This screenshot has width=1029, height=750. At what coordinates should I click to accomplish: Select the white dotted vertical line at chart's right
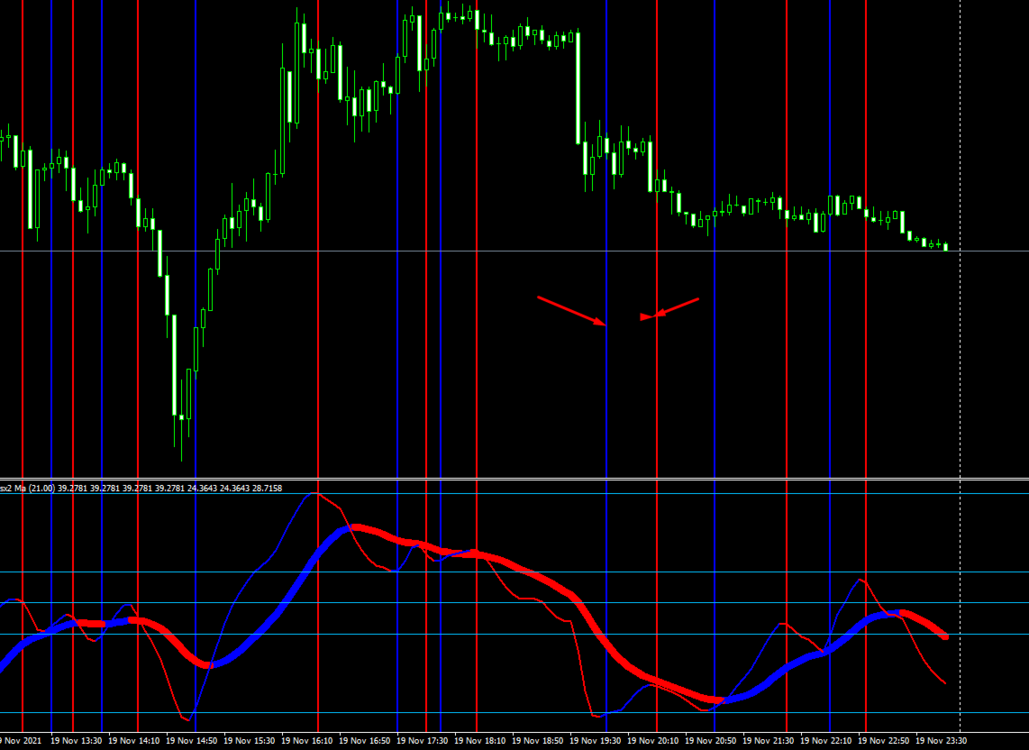(960, 367)
